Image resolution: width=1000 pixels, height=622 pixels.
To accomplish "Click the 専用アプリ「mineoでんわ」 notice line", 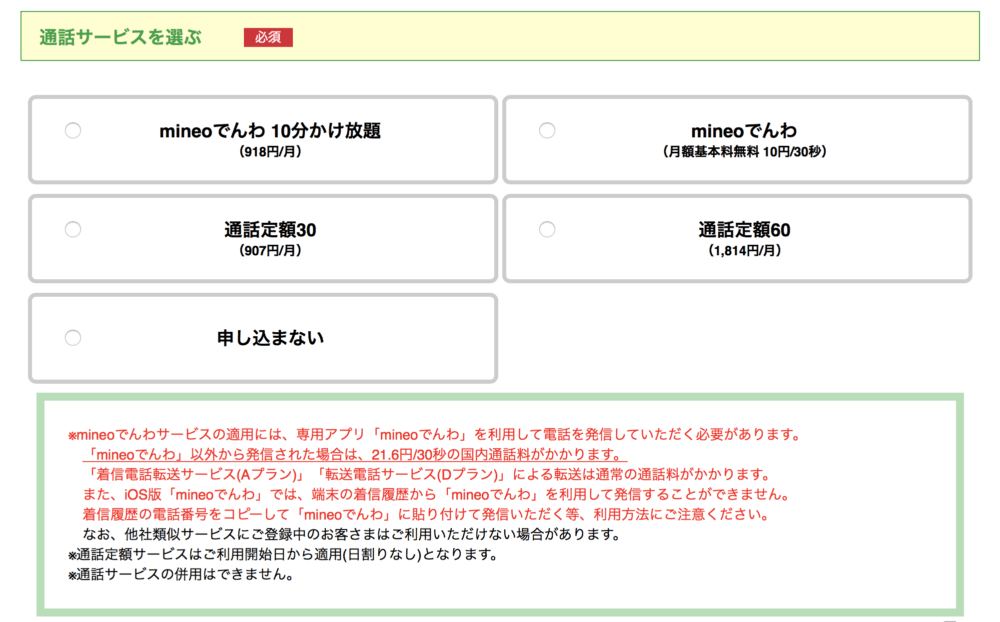I will (434, 435).
